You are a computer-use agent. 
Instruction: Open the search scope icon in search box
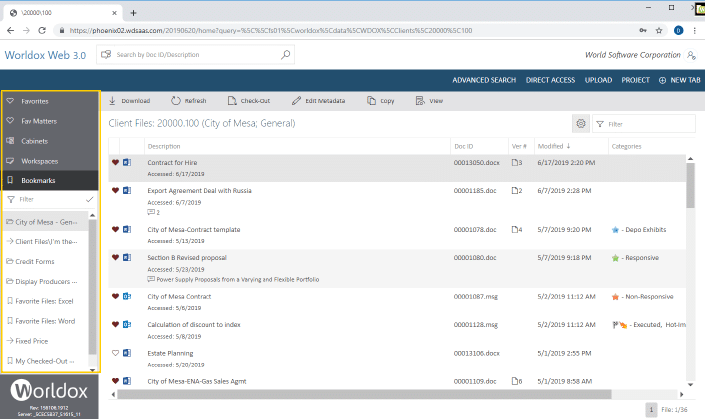pyautogui.click(x=106, y=54)
